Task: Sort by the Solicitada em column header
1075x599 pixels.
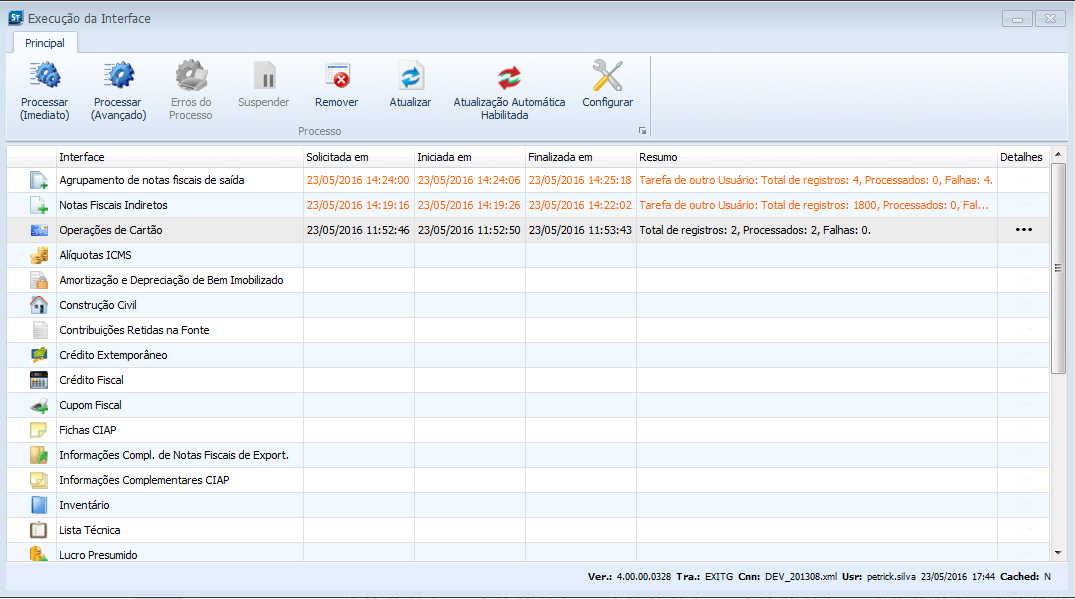Action: tap(358, 157)
